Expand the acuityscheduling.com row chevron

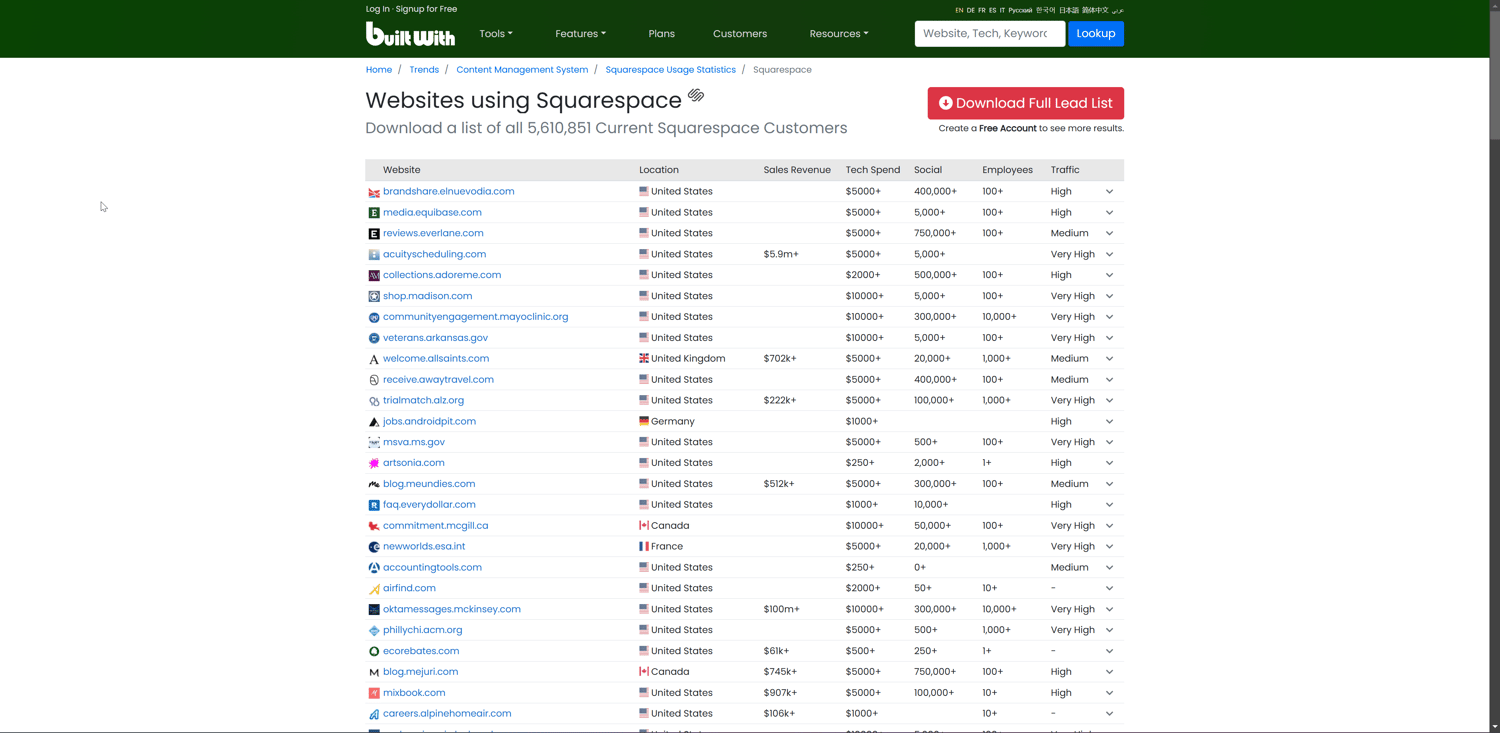tap(1109, 254)
